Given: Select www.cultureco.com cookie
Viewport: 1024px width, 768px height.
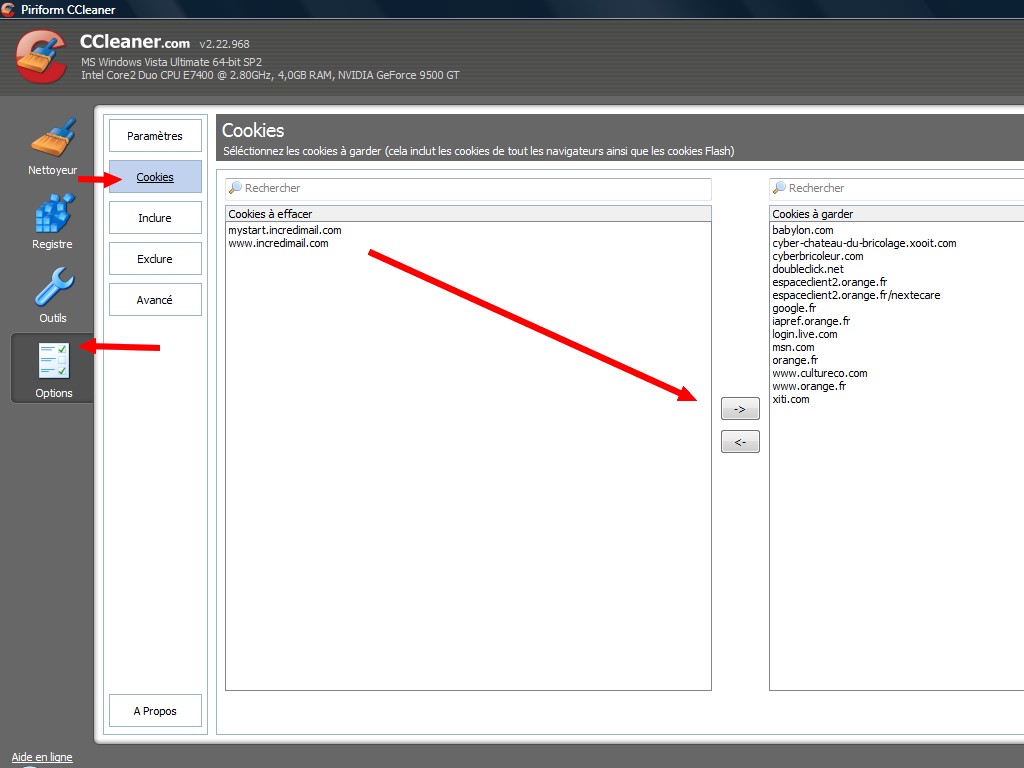Looking at the screenshot, I should tap(820, 374).
